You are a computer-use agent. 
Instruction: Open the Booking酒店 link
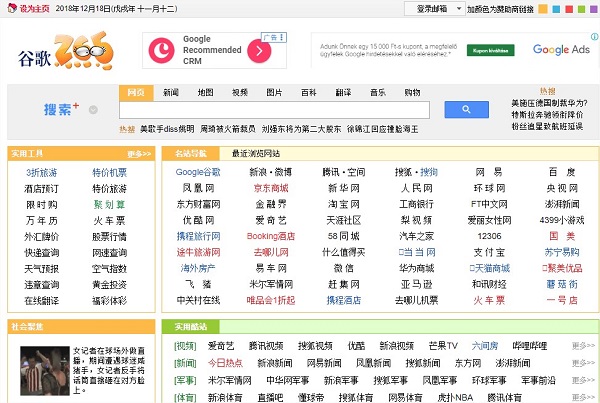tap(271, 236)
